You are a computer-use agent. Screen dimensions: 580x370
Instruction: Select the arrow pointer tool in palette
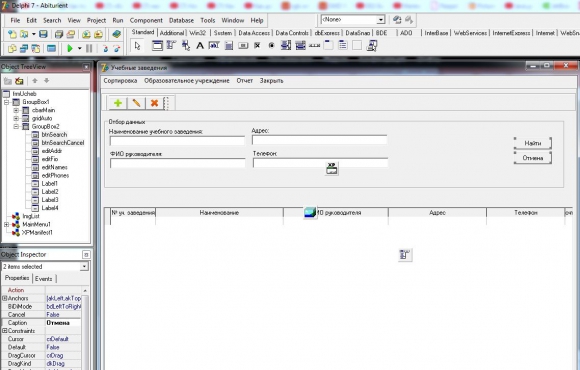[x=138, y=46]
